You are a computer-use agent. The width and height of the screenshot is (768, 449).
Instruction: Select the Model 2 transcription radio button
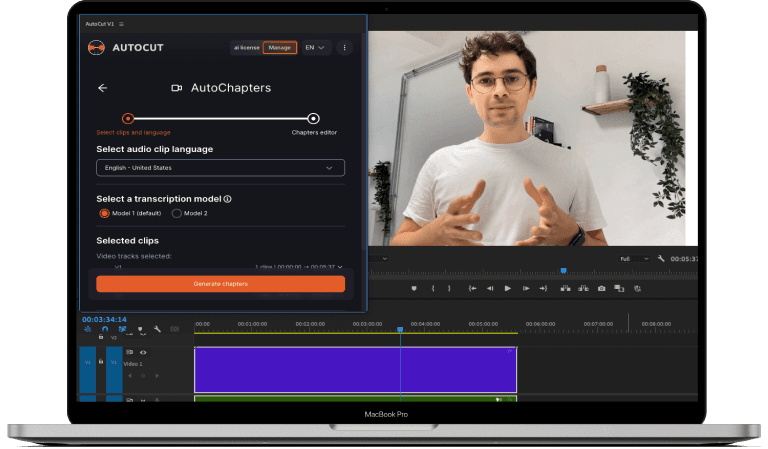point(176,213)
